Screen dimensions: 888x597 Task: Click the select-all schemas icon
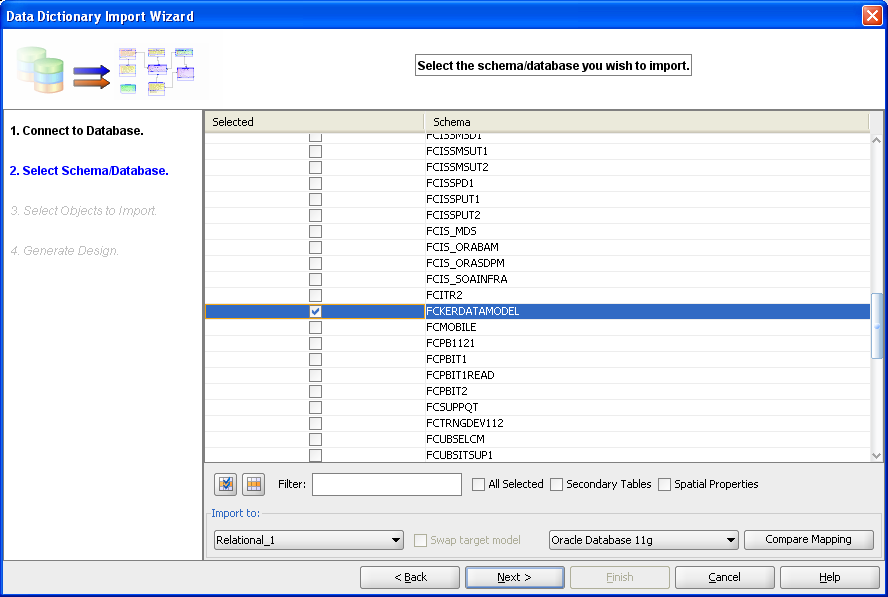pos(225,484)
